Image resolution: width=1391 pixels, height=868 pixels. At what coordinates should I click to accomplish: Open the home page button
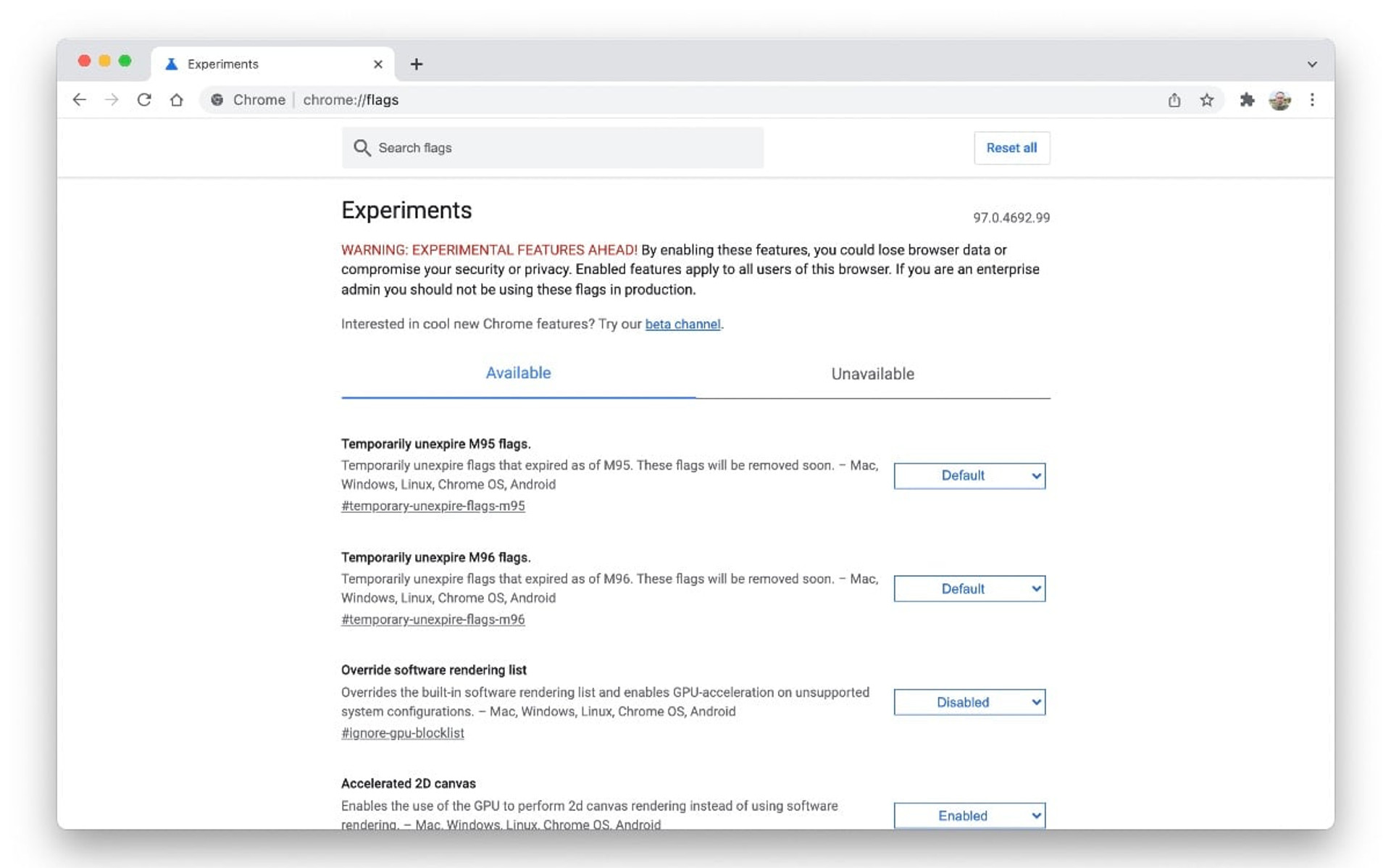coord(177,100)
